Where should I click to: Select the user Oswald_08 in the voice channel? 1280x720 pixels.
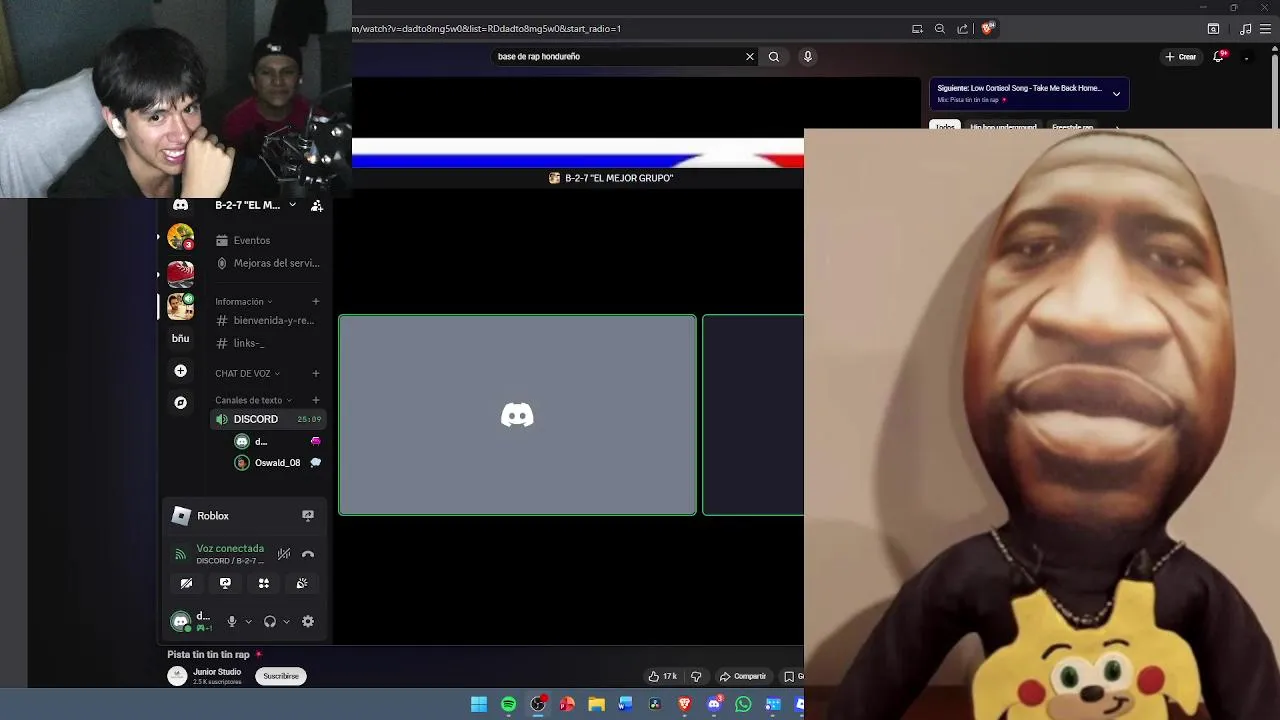(278, 463)
